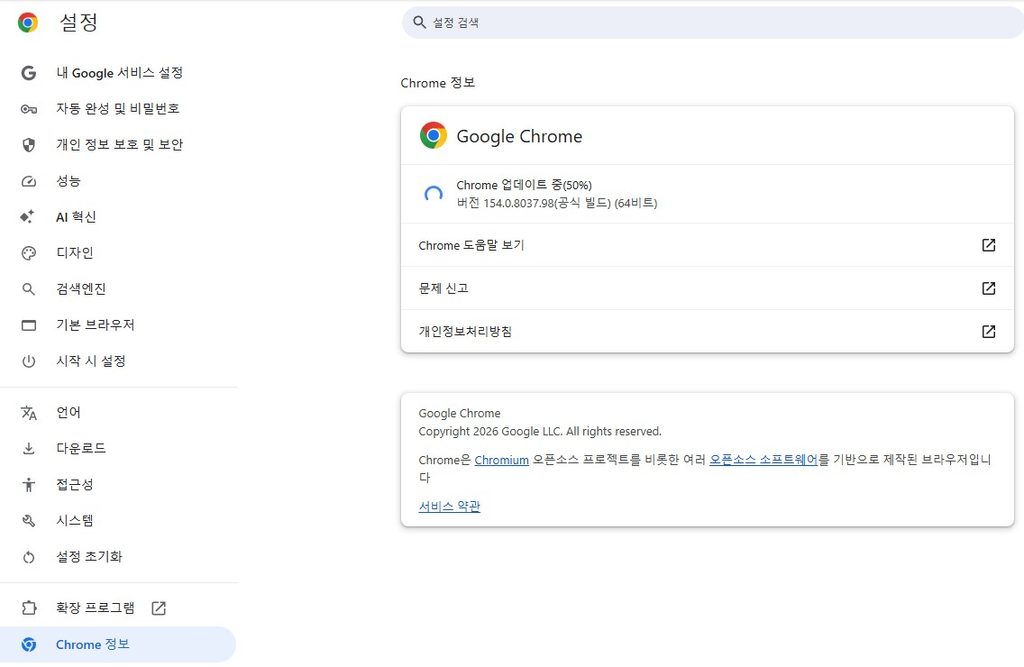
Task: Go to 자동 완성 및 비밀번호 section
Action: coord(118,108)
